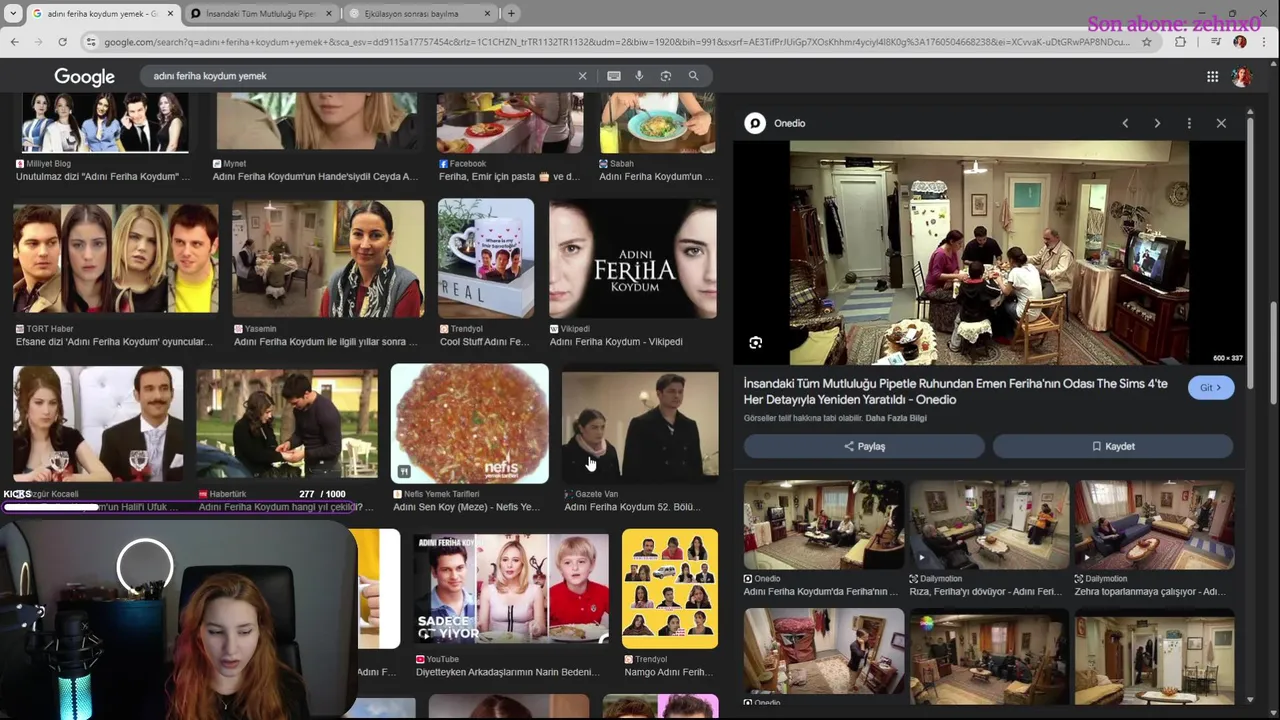
Task: Open the Google account avatar
Action: [x=1242, y=77]
